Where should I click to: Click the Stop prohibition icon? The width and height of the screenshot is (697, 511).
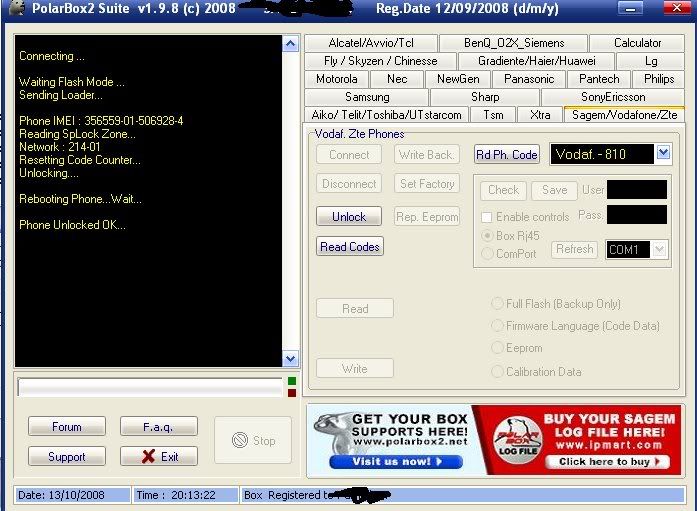click(240, 440)
